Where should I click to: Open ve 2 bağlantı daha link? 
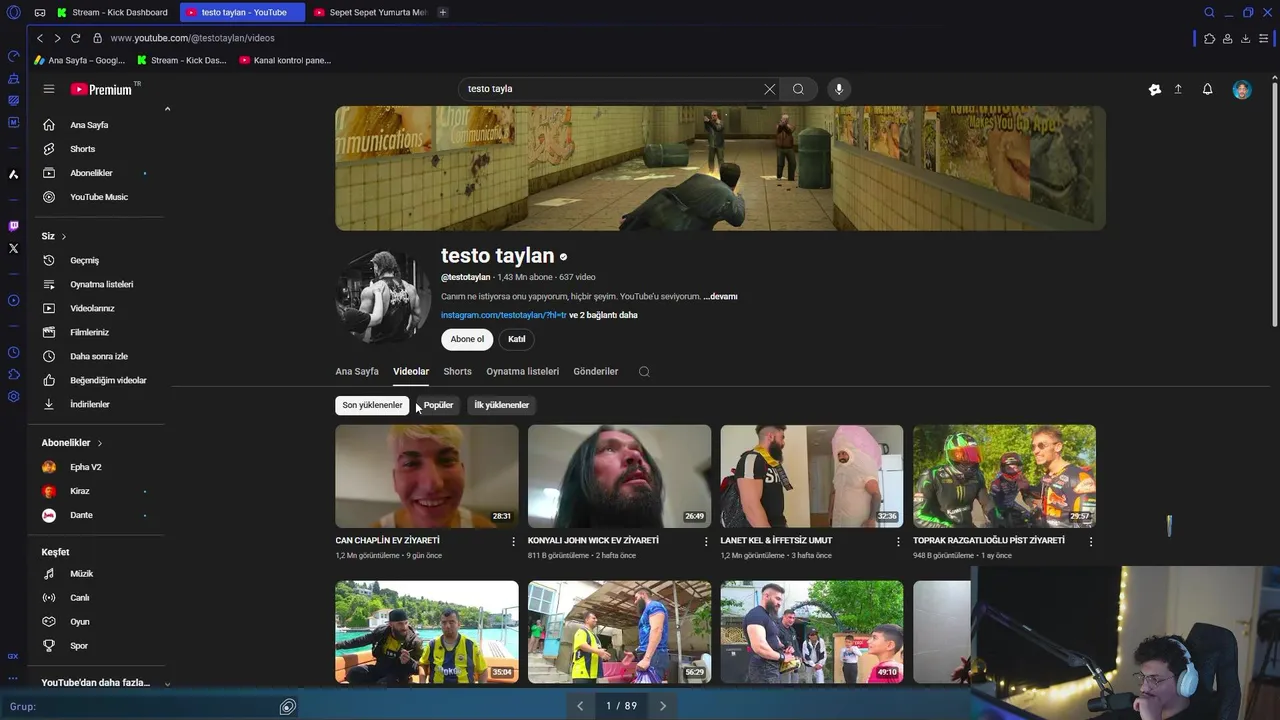tap(603, 315)
